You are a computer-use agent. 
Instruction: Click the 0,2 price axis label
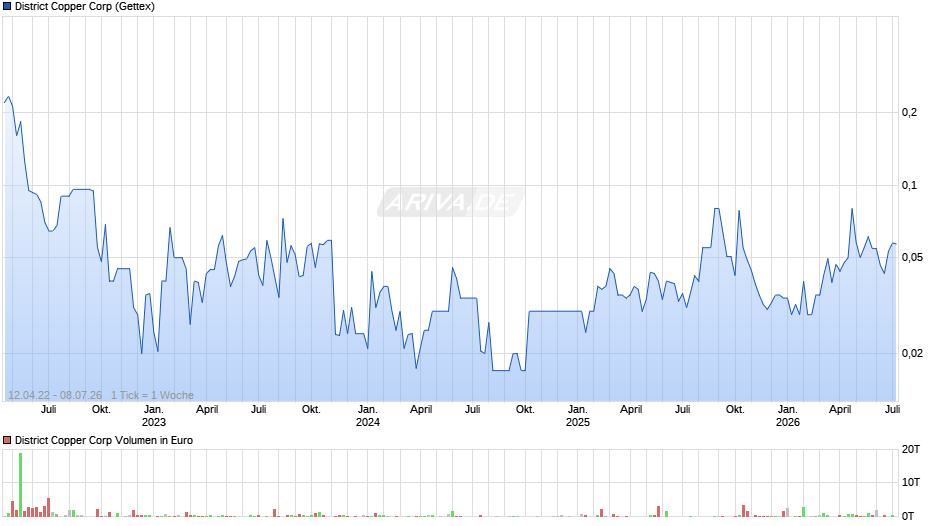coord(909,112)
